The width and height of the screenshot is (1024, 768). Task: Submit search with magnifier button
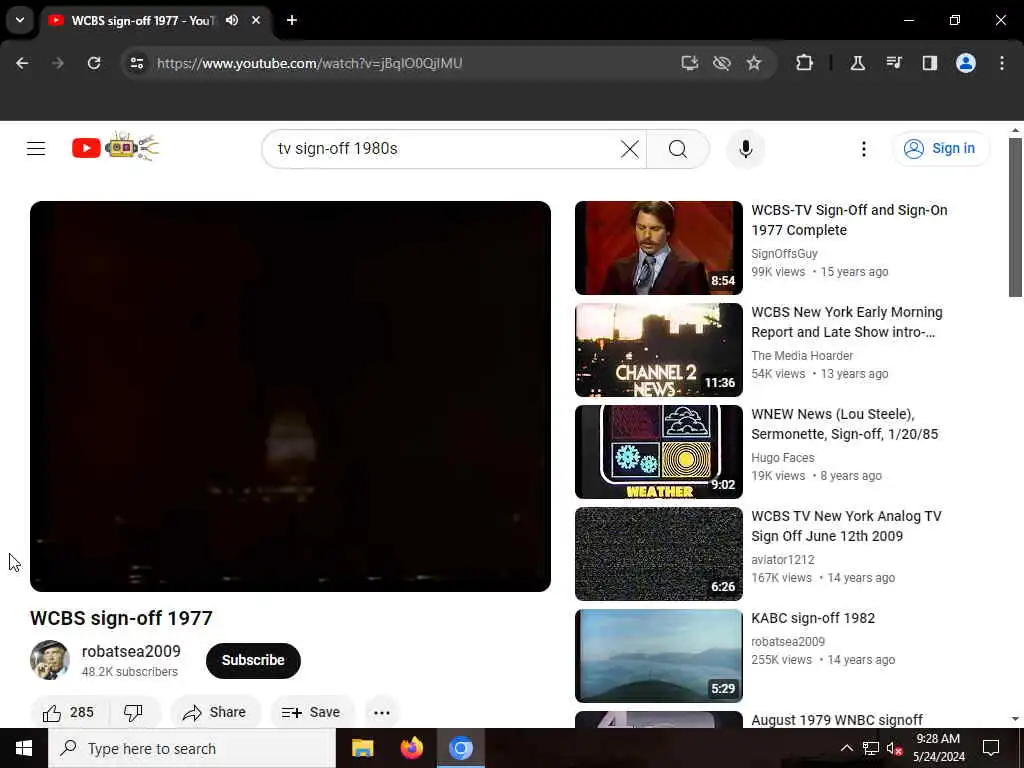678,149
